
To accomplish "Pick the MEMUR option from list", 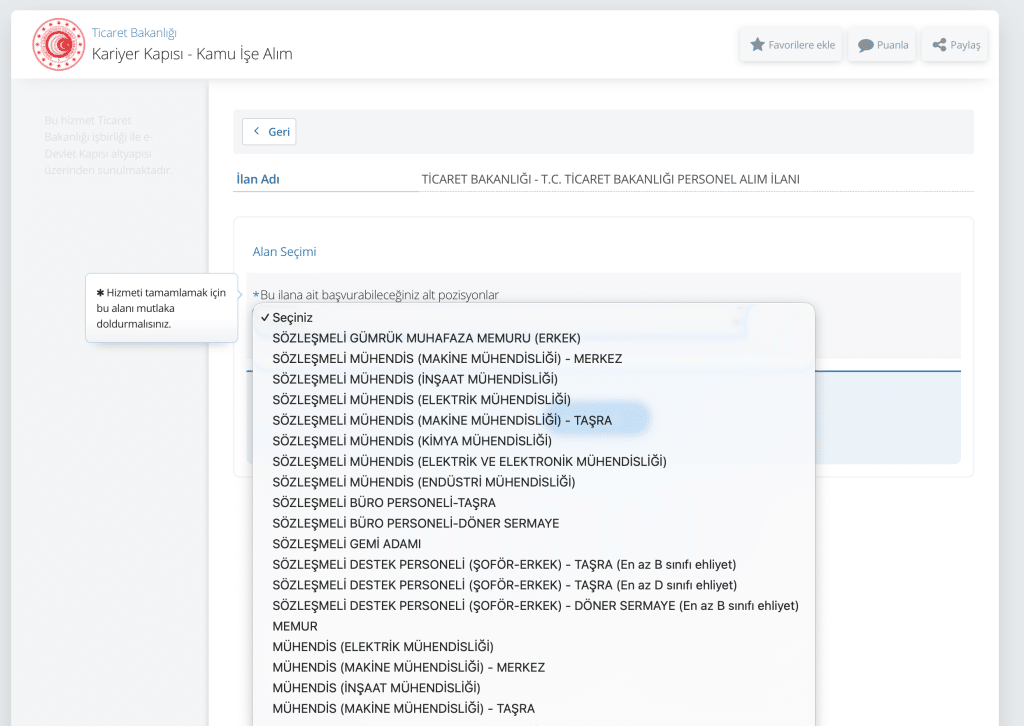I will [295, 627].
